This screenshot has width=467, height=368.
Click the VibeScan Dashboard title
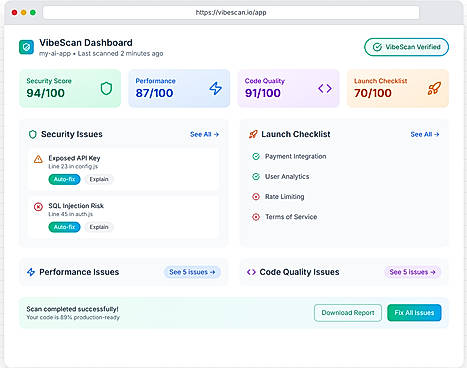pos(86,43)
